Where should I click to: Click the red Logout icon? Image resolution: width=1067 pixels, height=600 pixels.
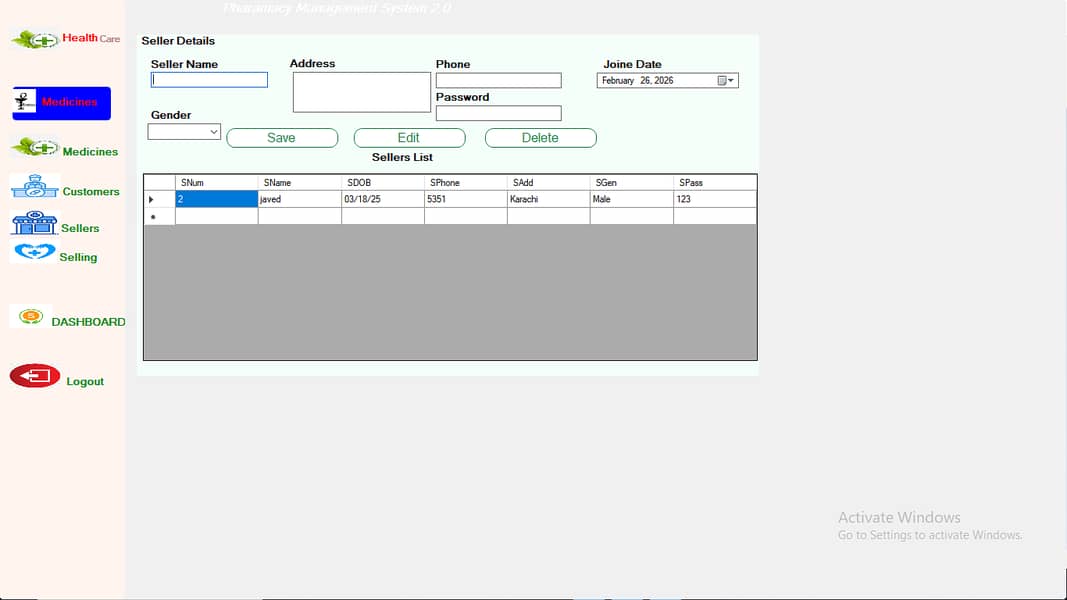(x=35, y=376)
